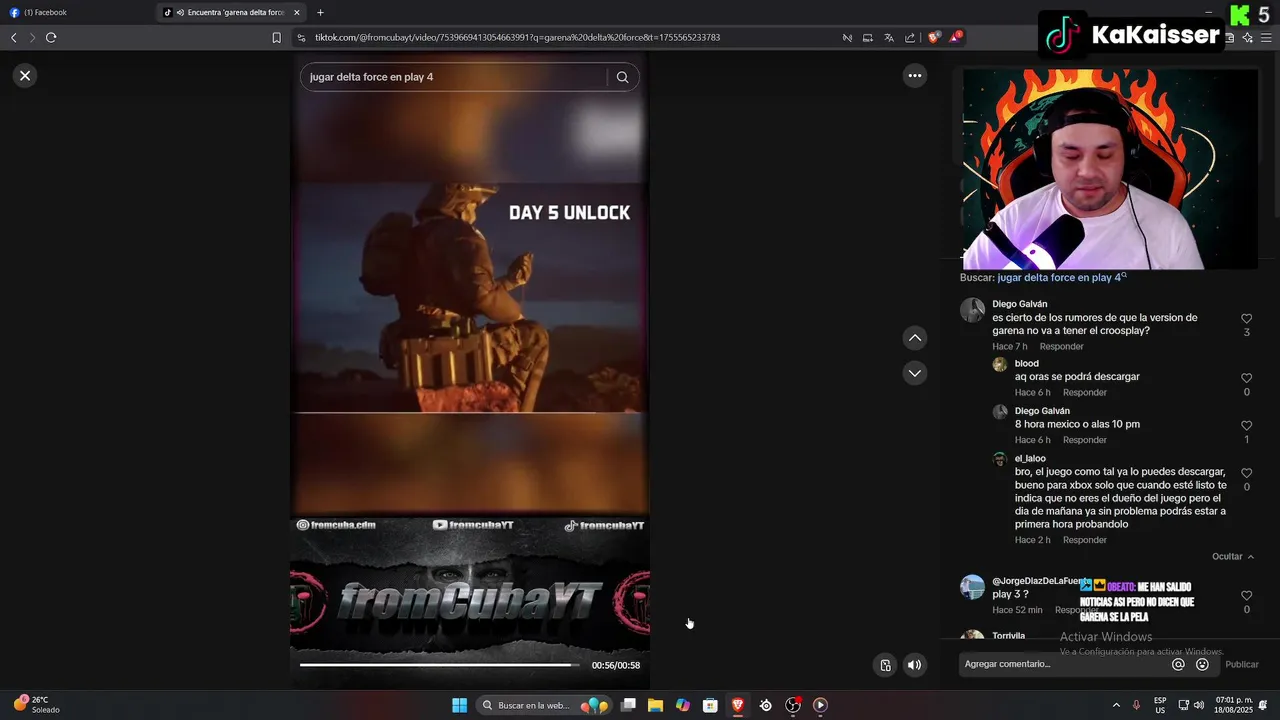Open el_laloo's profile by username
1280x720 pixels.
(x=1030, y=458)
